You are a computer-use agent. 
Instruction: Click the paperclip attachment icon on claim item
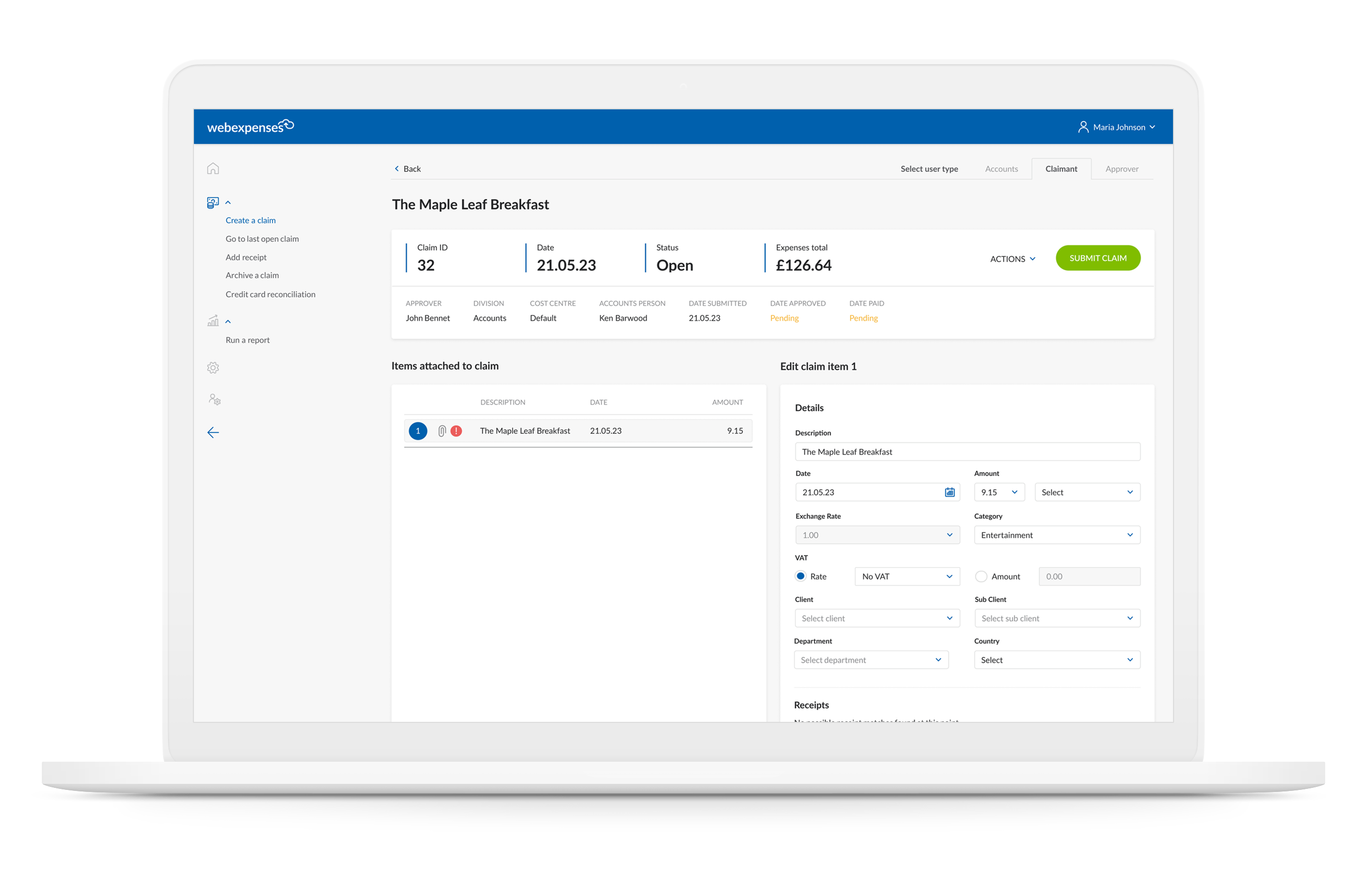442,431
